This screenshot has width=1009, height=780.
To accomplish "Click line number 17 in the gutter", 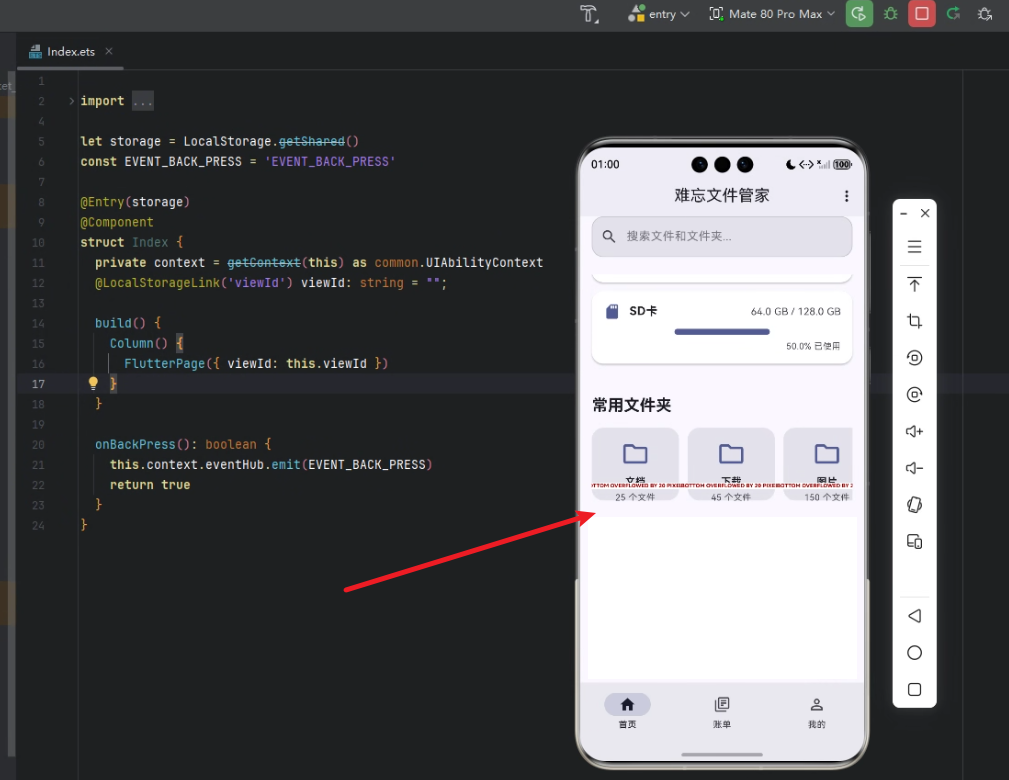I will pyautogui.click(x=39, y=384).
